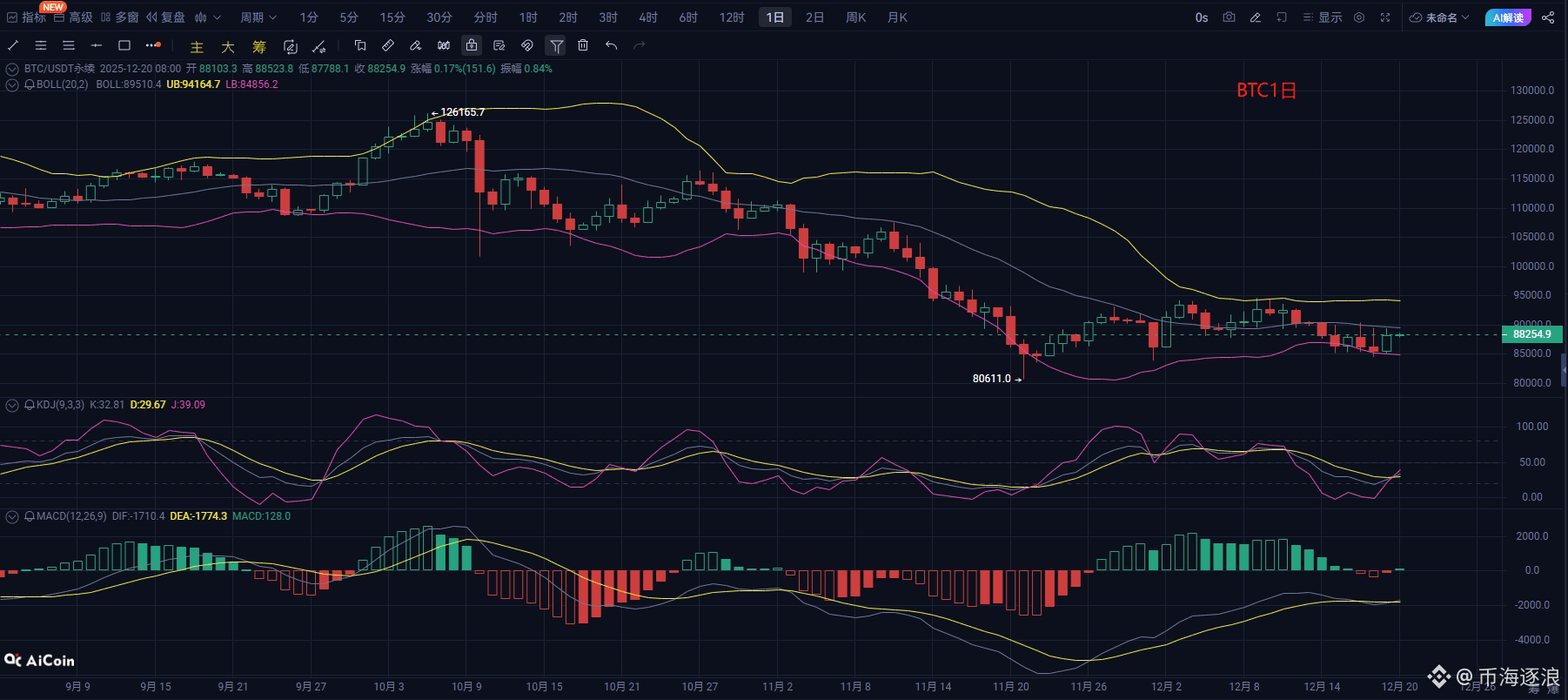The image size is (1568, 700).
Task: Switch to the 1时 timeframe
Action: [528, 17]
